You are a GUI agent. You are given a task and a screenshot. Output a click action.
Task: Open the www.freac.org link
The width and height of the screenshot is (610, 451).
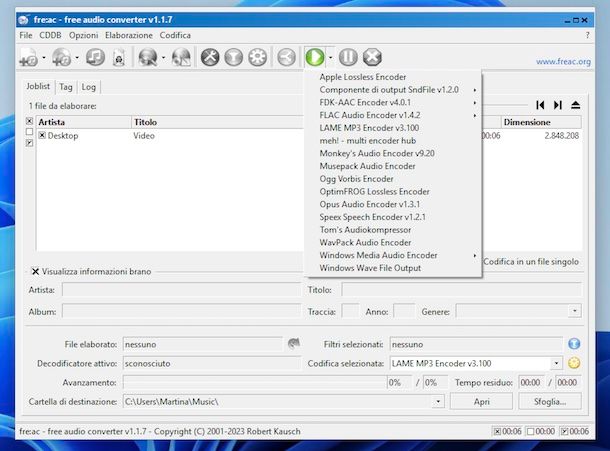coord(563,61)
